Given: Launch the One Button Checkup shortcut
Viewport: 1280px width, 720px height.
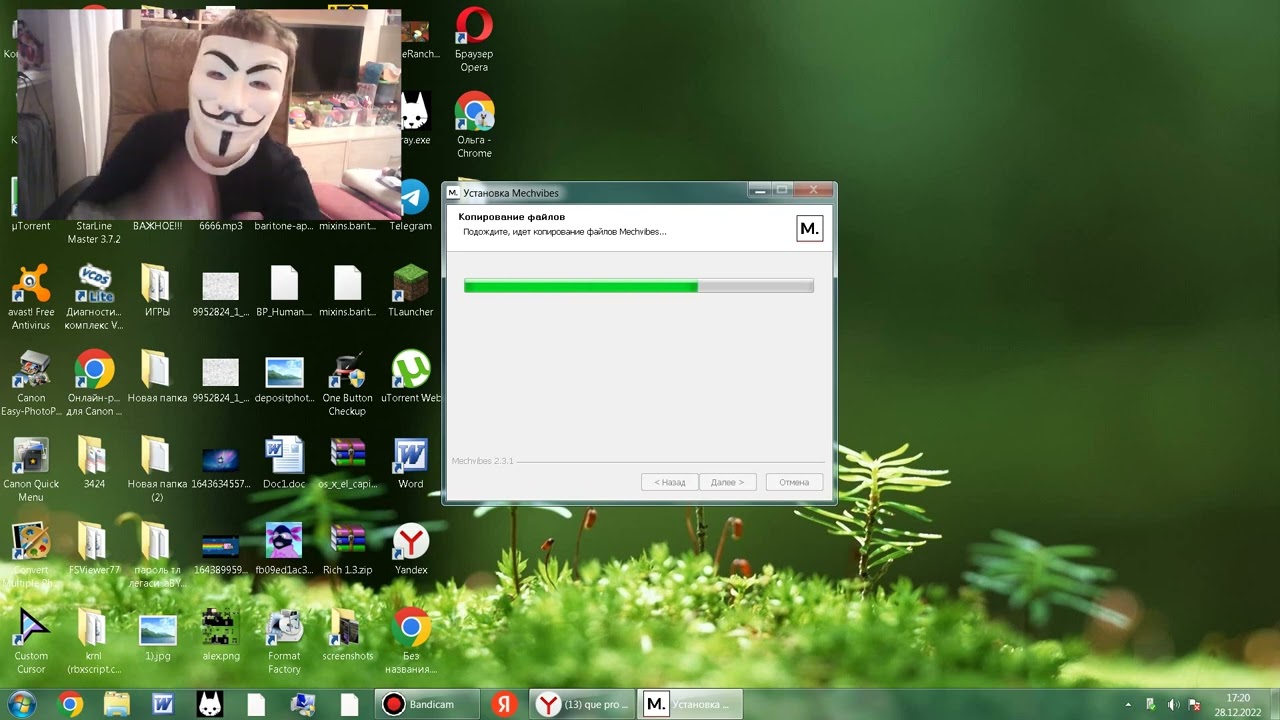Looking at the screenshot, I should coord(347,384).
